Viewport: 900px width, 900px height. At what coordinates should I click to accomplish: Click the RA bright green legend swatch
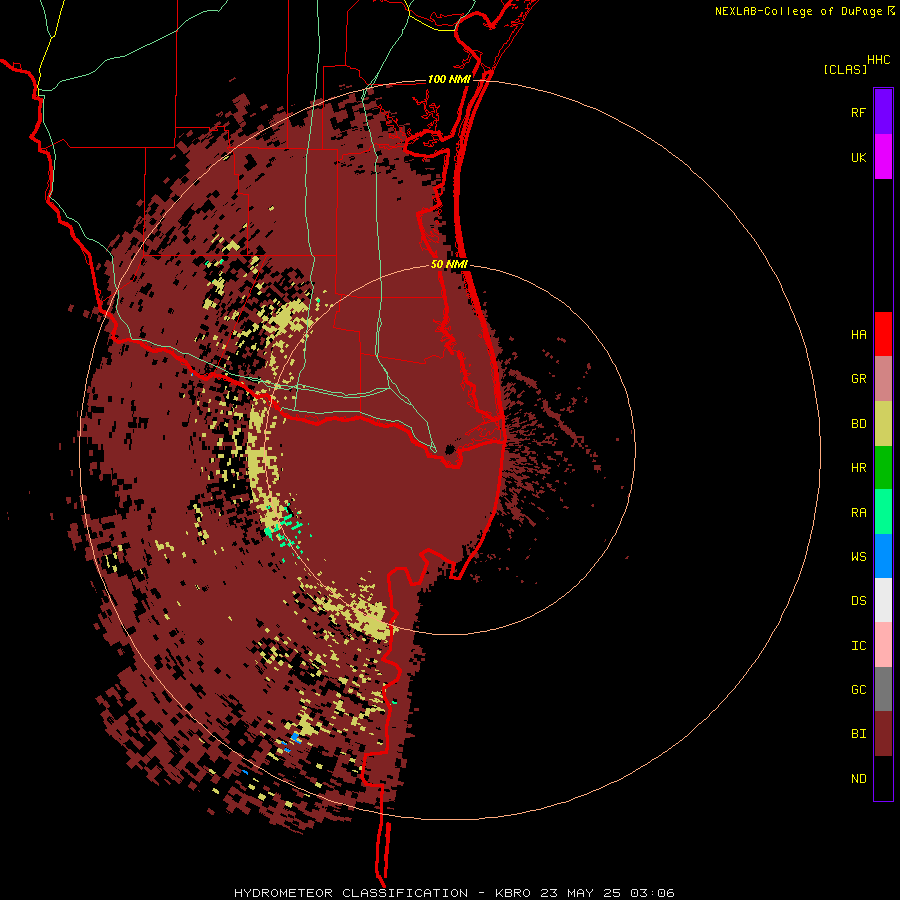coord(883,512)
